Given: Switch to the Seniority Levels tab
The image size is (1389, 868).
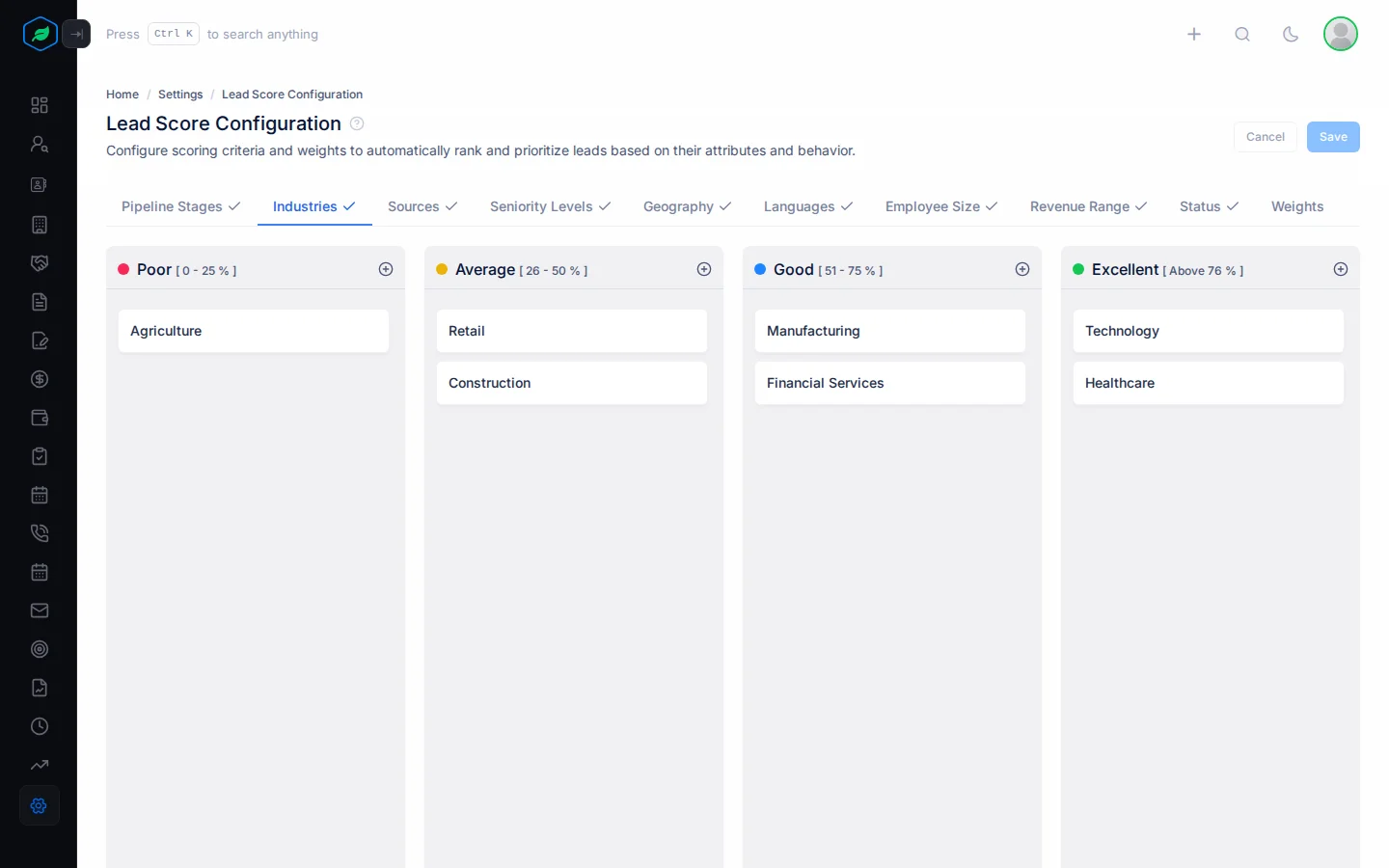Looking at the screenshot, I should click(x=551, y=206).
